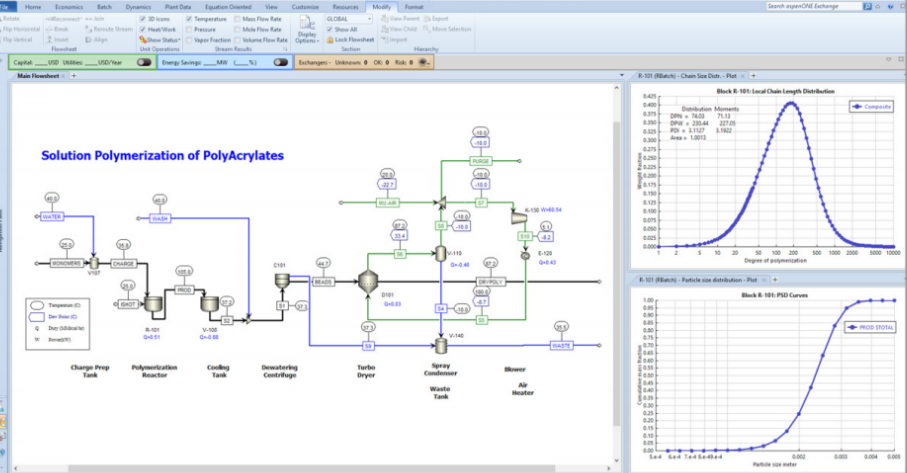Open the tab list dropdown arrow above the plot panes
The image size is (907, 473).
tap(622, 76)
